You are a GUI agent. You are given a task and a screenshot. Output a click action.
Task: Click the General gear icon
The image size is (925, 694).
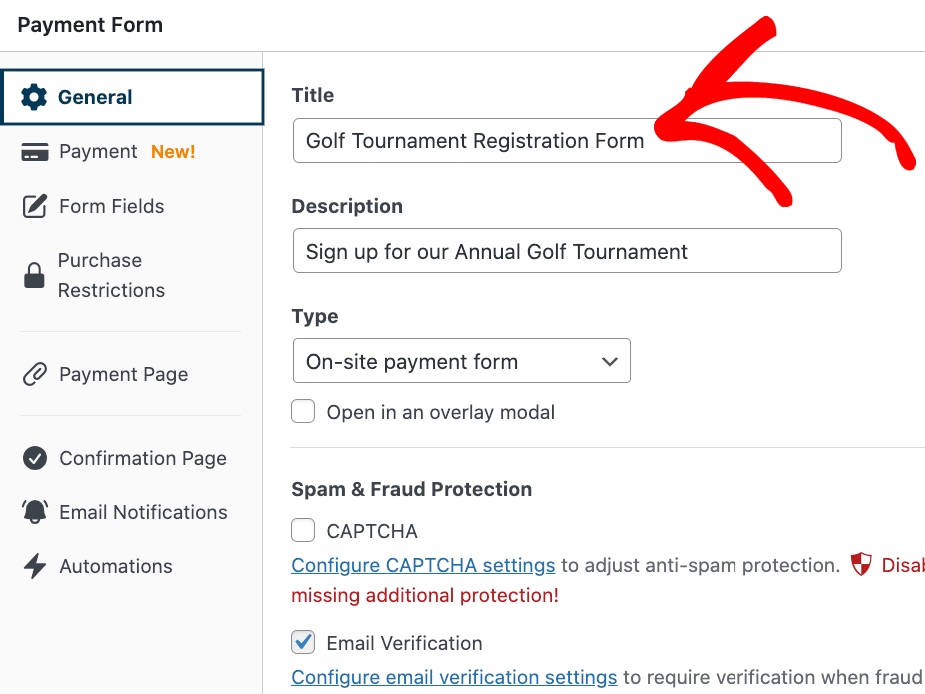click(x=34, y=97)
